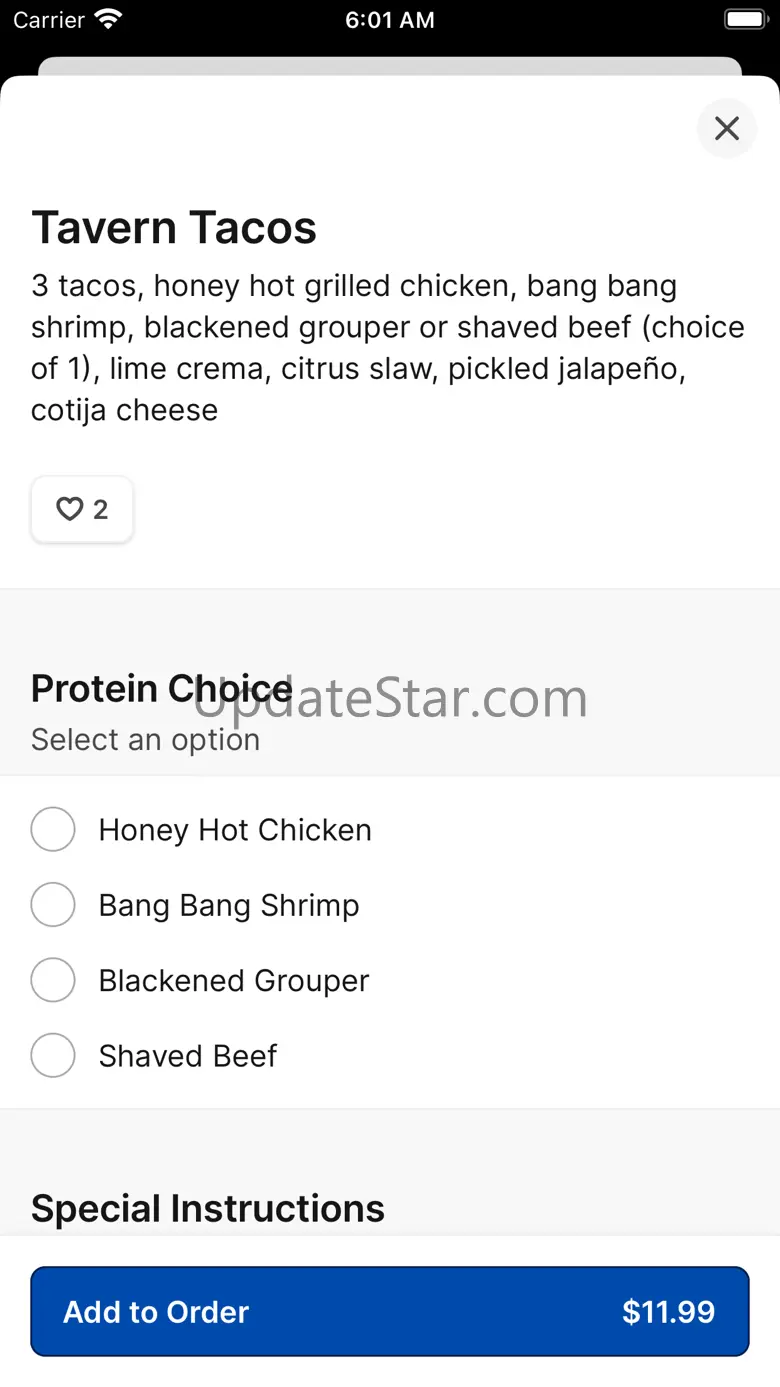
Task: Tap the Honey Hot Chicken label text
Action: point(235,830)
